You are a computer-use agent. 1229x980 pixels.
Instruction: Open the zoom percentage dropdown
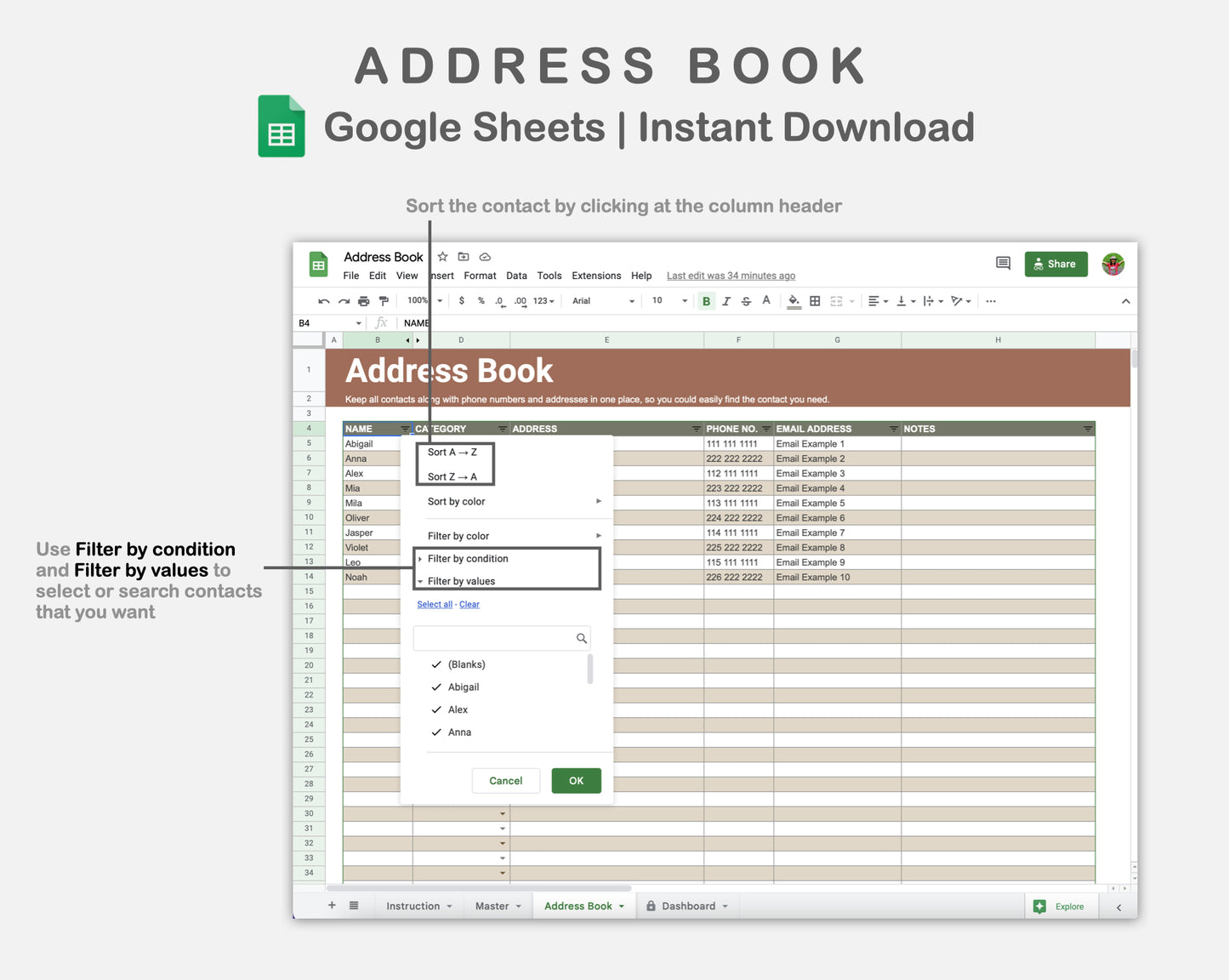(423, 300)
